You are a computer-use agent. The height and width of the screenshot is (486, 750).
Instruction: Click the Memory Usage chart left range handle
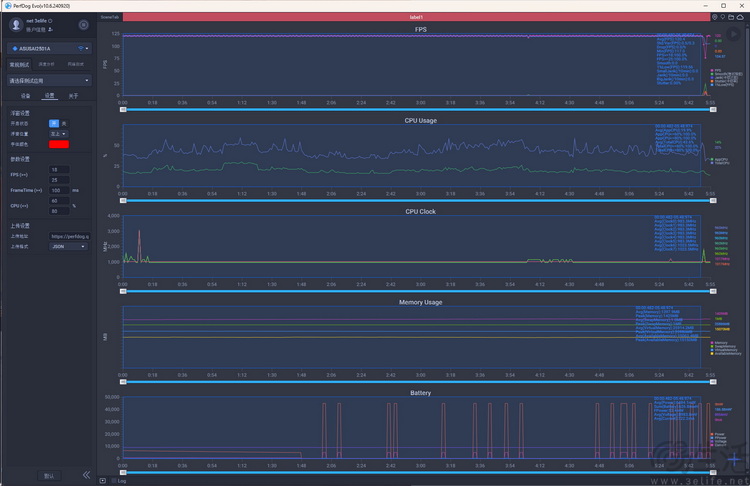pyautogui.click(x=123, y=382)
